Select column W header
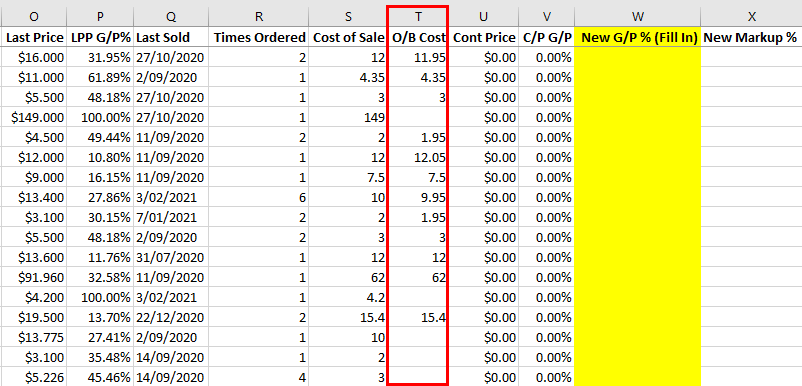Image resolution: width=802 pixels, height=386 pixels. (637, 16)
